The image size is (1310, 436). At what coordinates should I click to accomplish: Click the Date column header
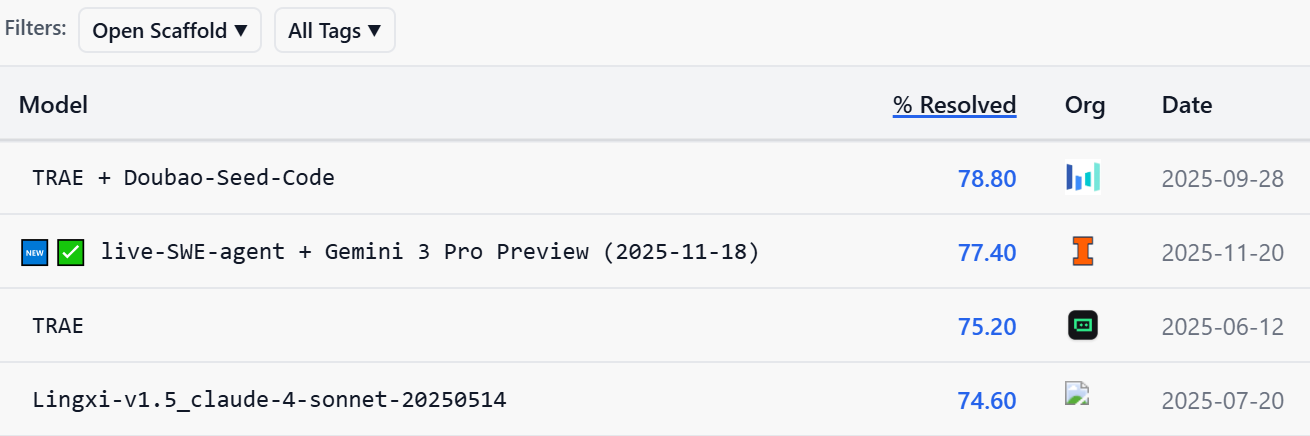(1187, 104)
